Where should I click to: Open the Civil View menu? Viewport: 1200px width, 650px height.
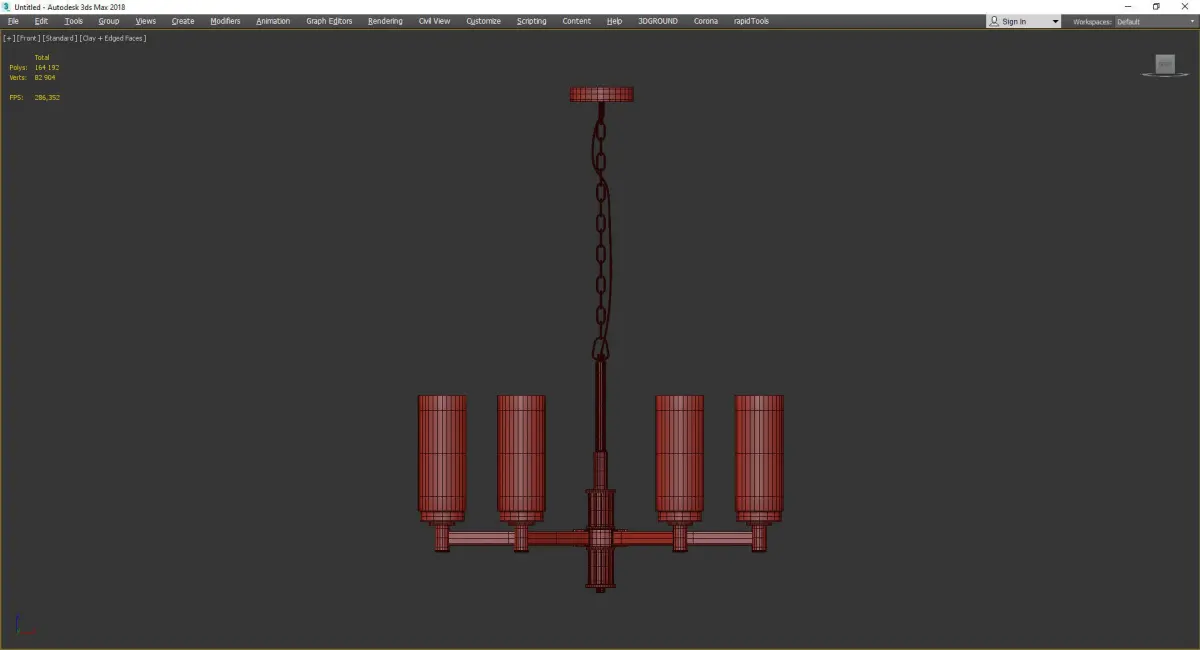[434, 21]
